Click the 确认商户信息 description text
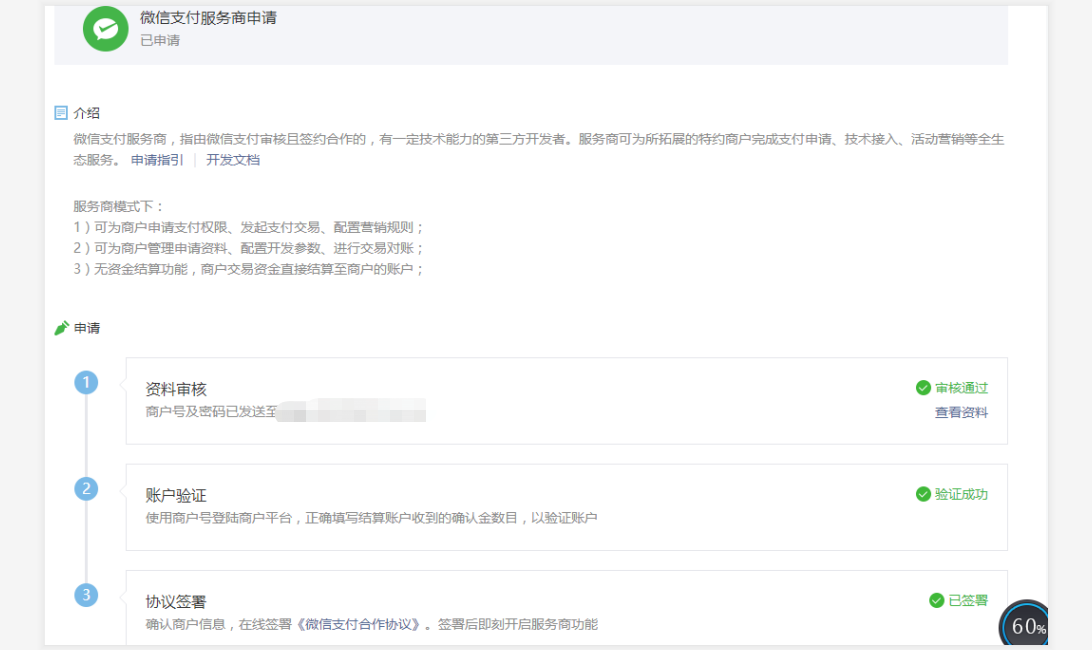Screen dimensions: 1092x650 click(372, 624)
